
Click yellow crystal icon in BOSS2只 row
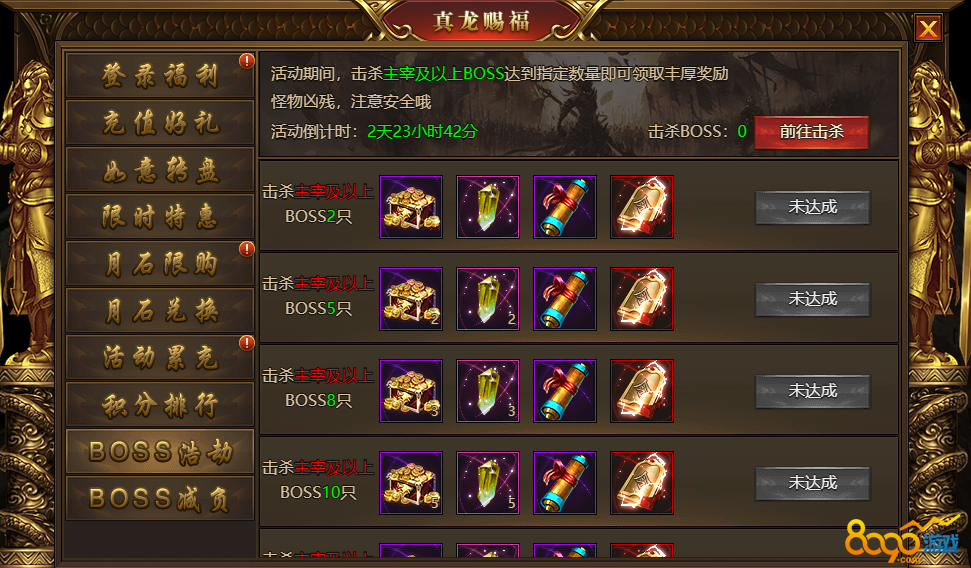pos(488,207)
